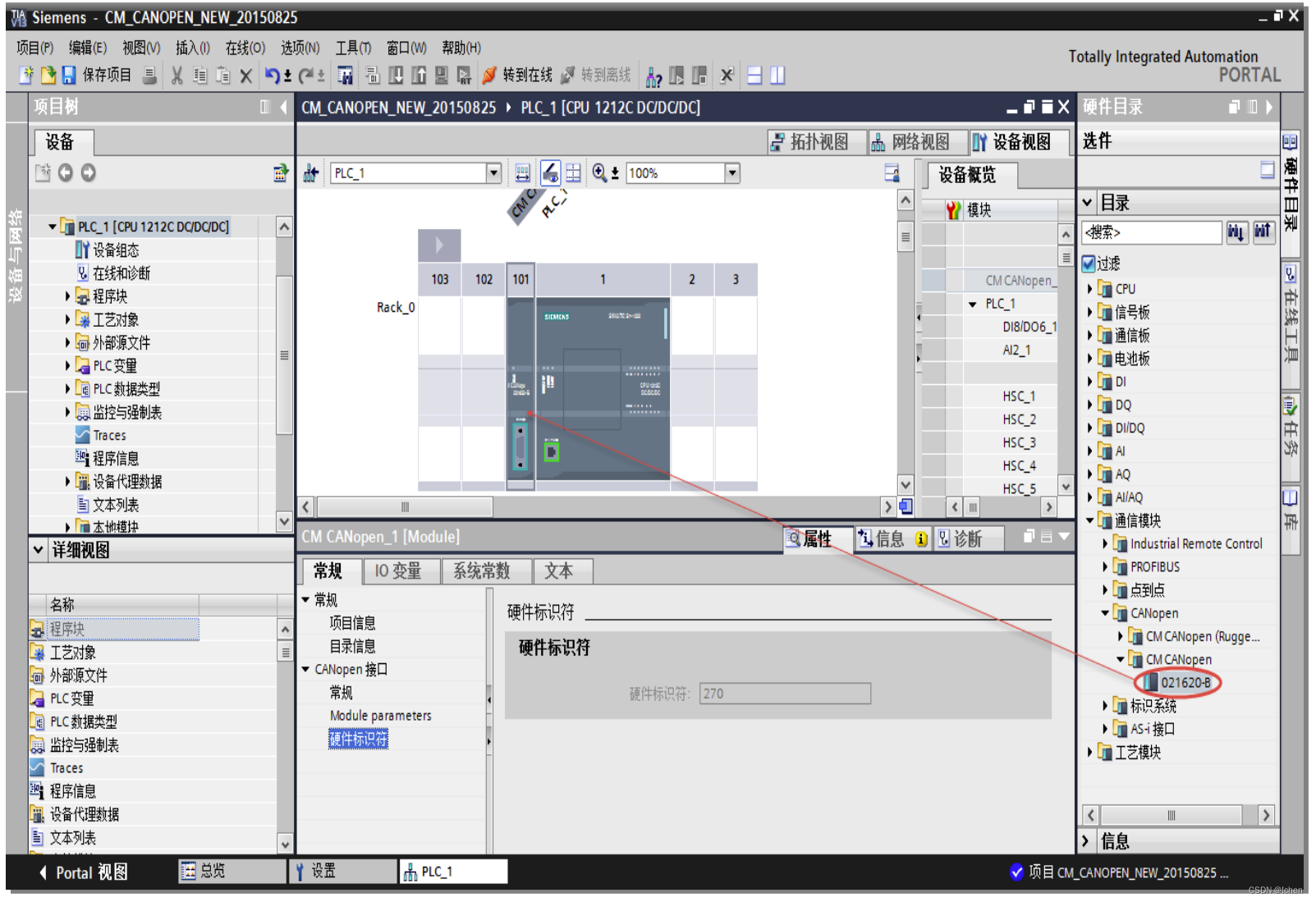This screenshot has width=1316, height=902.
Task: Open the 工具(T) menu
Action: (353, 48)
